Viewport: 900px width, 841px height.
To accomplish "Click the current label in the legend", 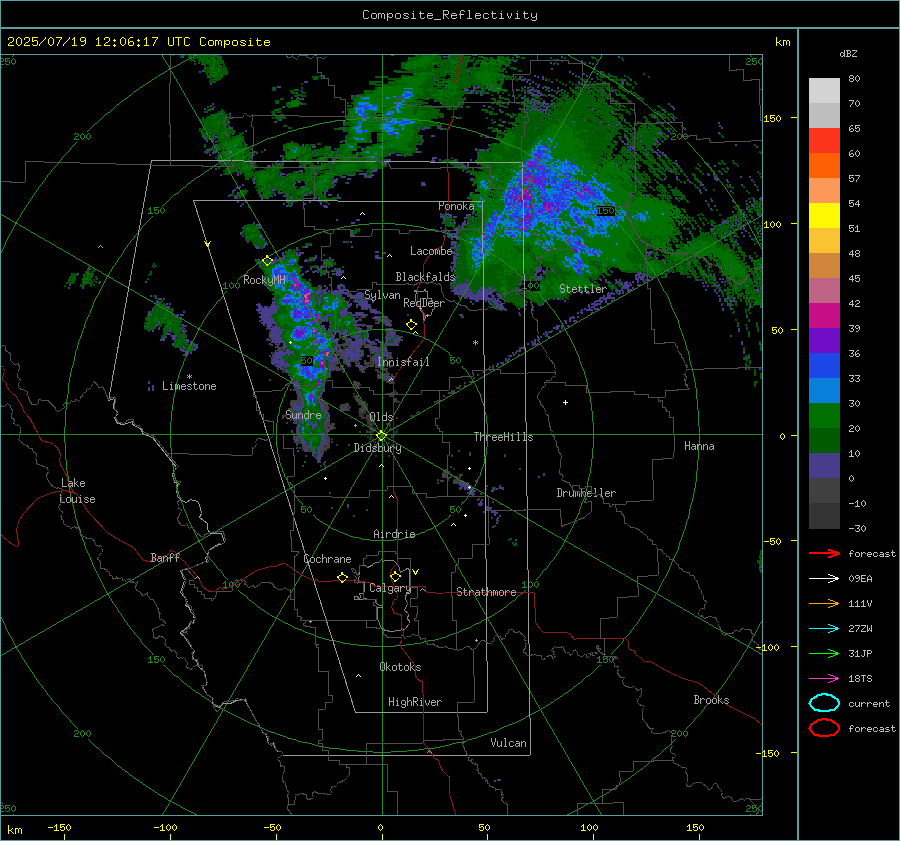I will click(869, 703).
